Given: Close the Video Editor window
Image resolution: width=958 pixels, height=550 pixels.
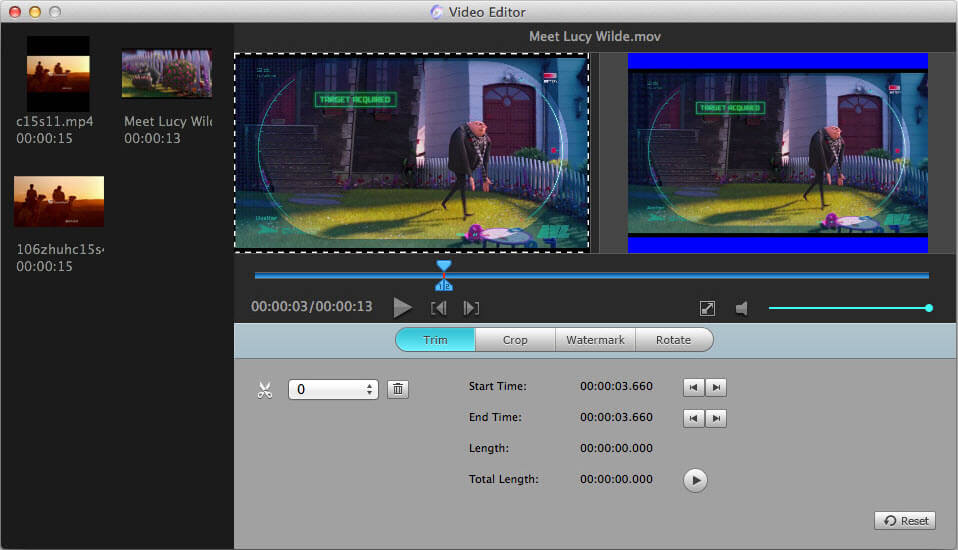Looking at the screenshot, I should point(15,12).
